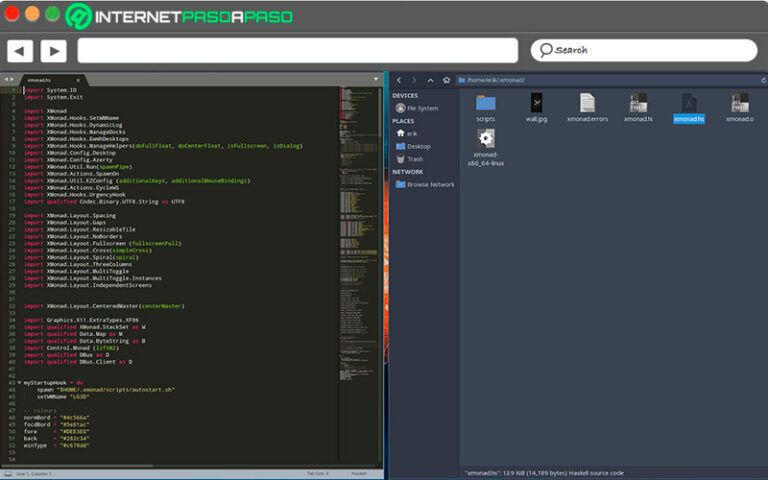Open the scripts folder

coord(486,103)
